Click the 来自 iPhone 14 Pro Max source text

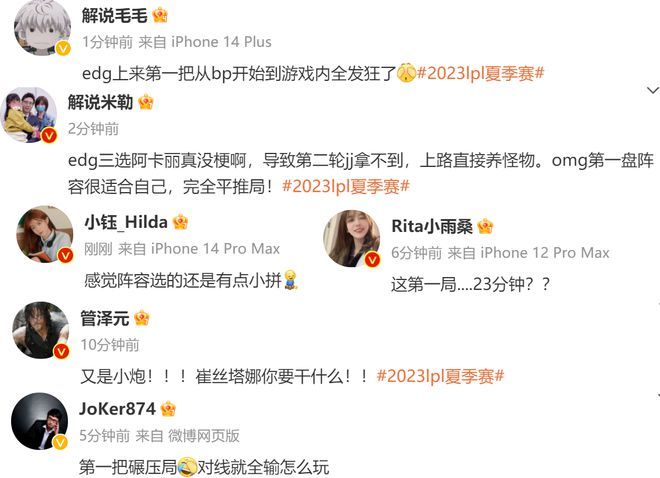[x=199, y=249]
